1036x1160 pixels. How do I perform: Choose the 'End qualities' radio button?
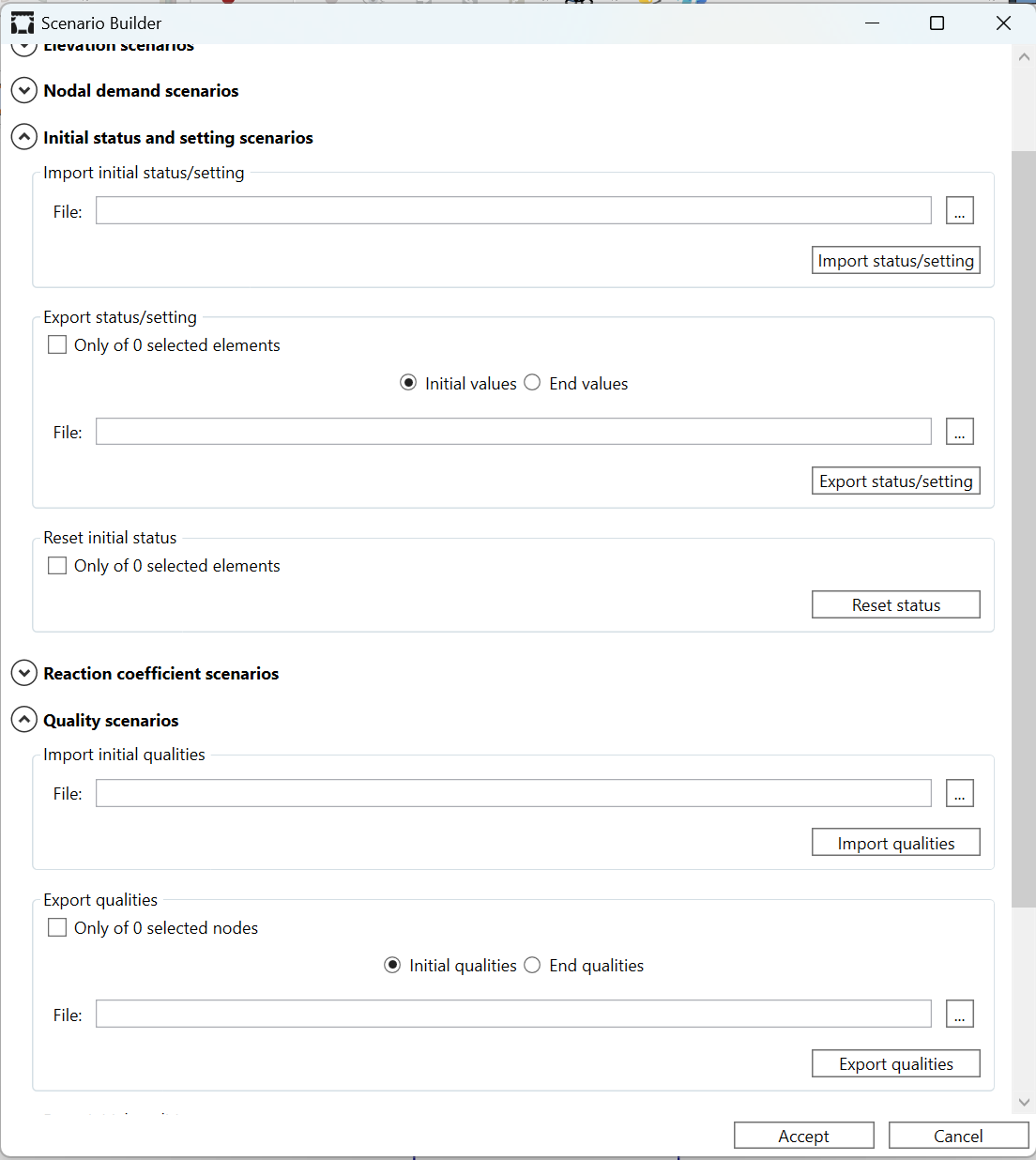click(x=532, y=966)
